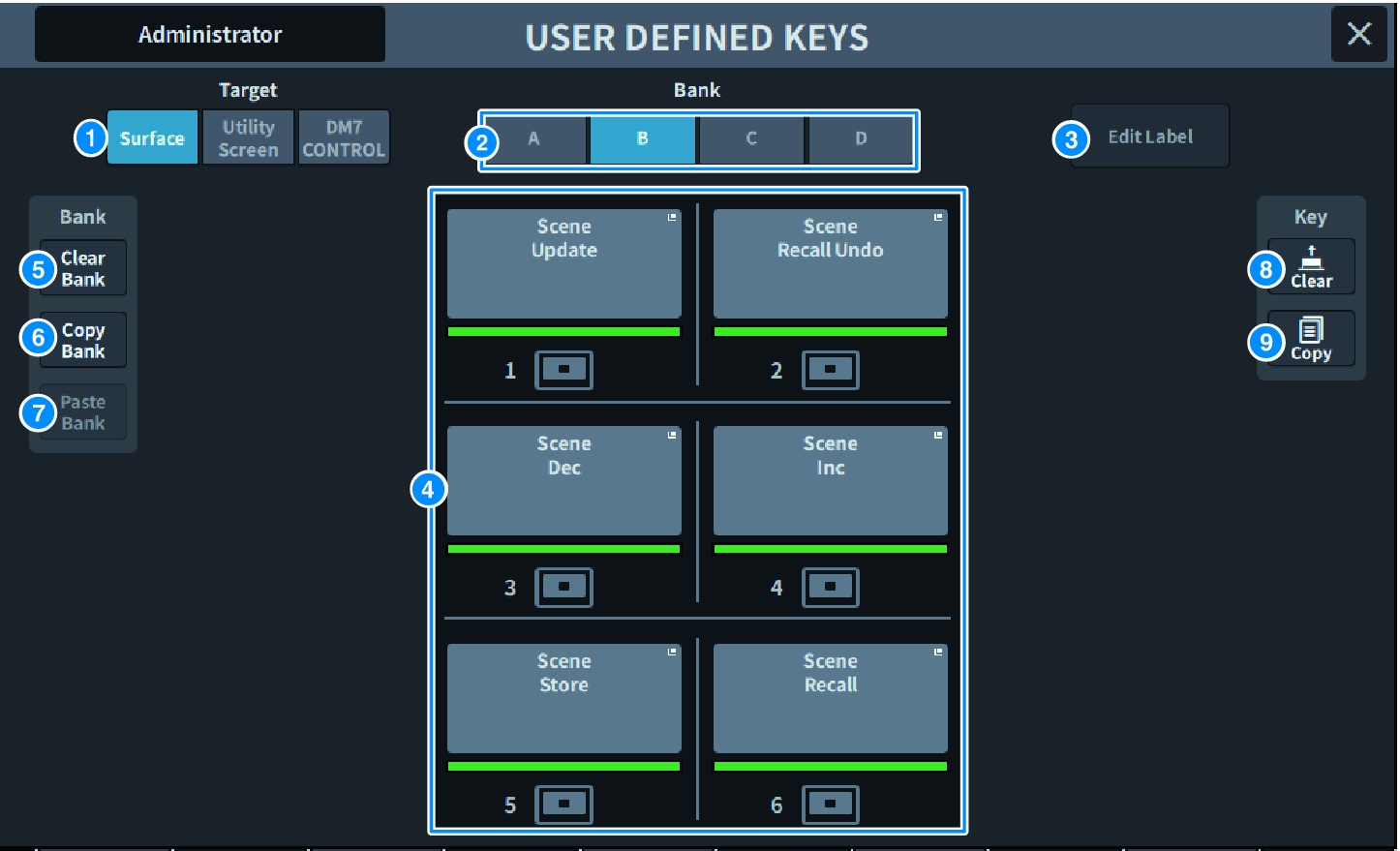Click the Edit Label button

(1149, 136)
